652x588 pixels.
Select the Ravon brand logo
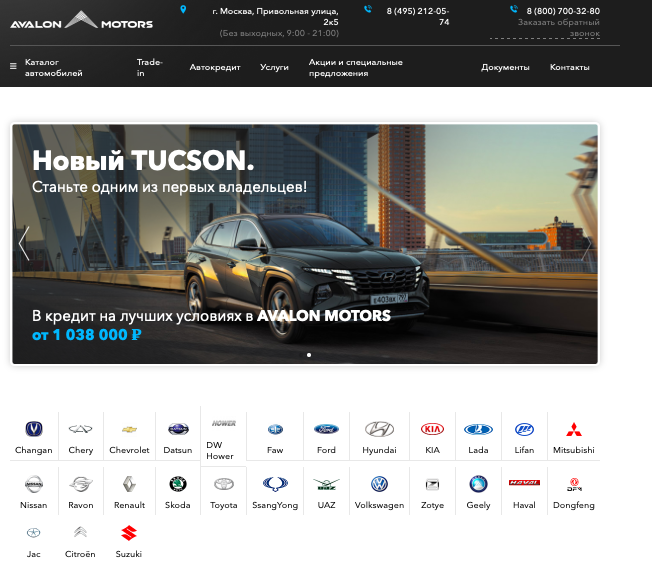(x=80, y=484)
